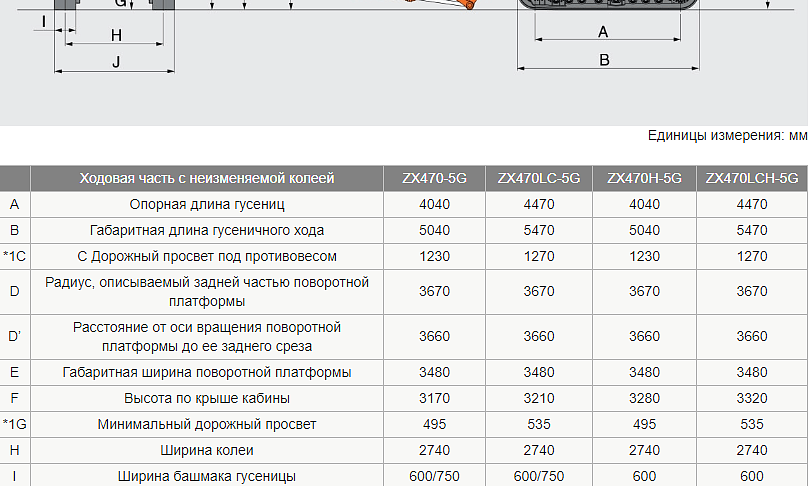Viewport: 810px width, 486px height.
Task: Select 'Радиус, описываемый задней частью поворотной платформы'
Action: (207, 292)
